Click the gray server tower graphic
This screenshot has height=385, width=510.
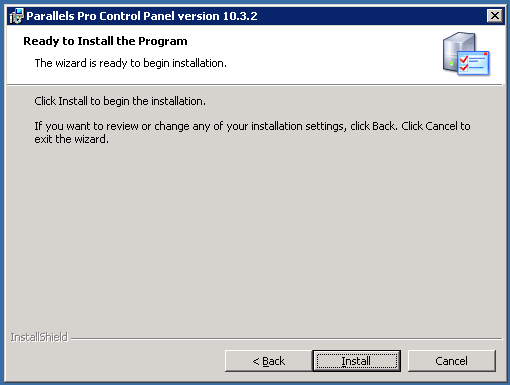pyautogui.click(x=454, y=51)
